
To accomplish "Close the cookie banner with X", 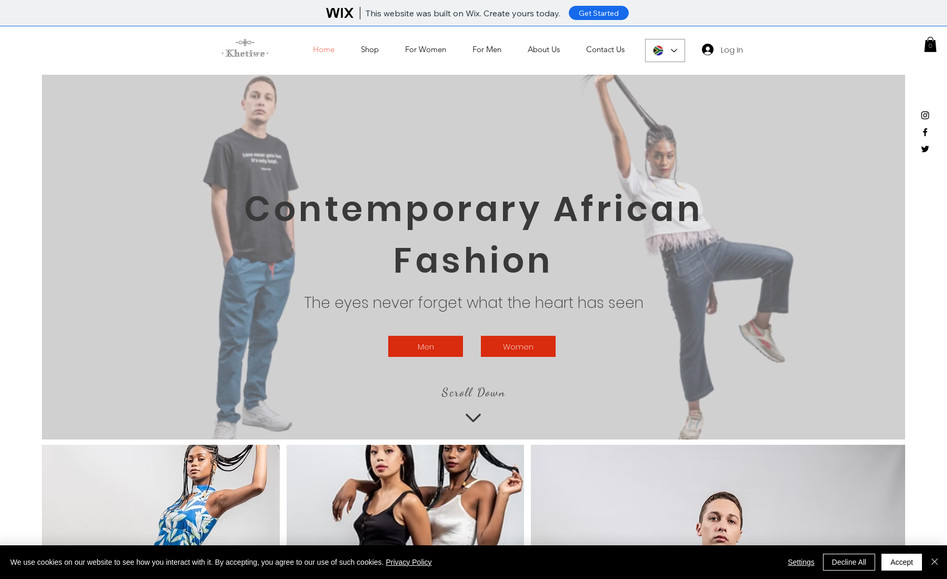I will tap(934, 561).
